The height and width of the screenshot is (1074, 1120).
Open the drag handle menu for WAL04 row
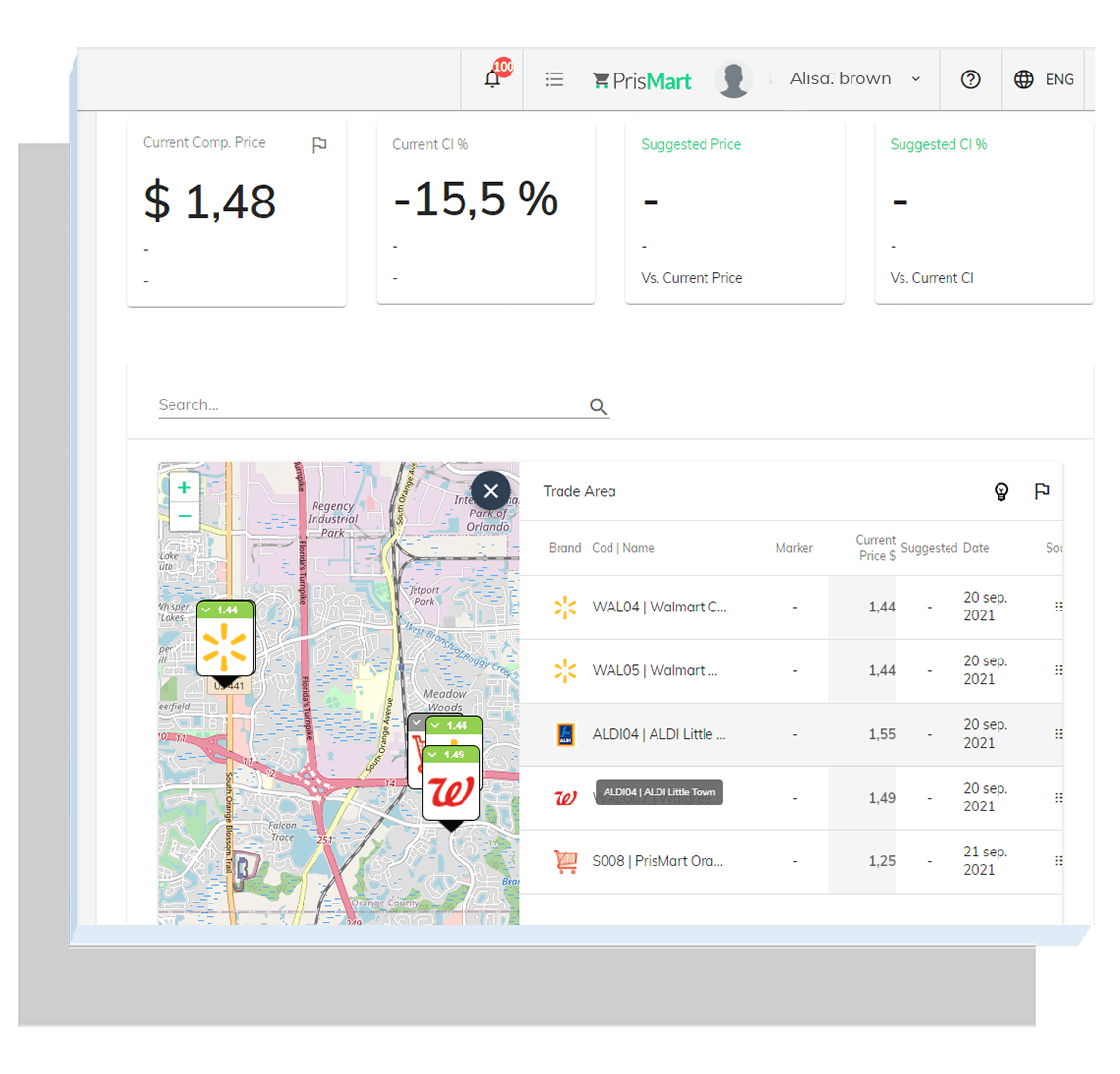(x=1058, y=607)
